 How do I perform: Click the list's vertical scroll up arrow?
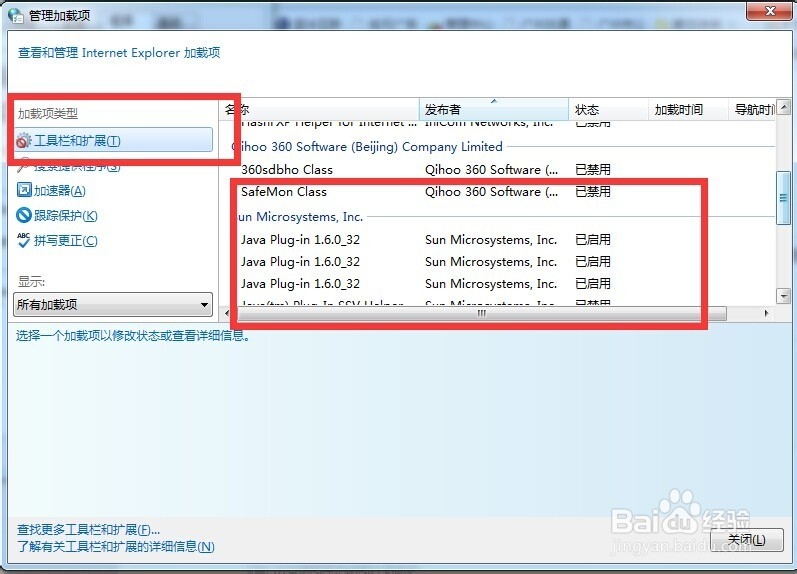pyautogui.click(x=783, y=107)
